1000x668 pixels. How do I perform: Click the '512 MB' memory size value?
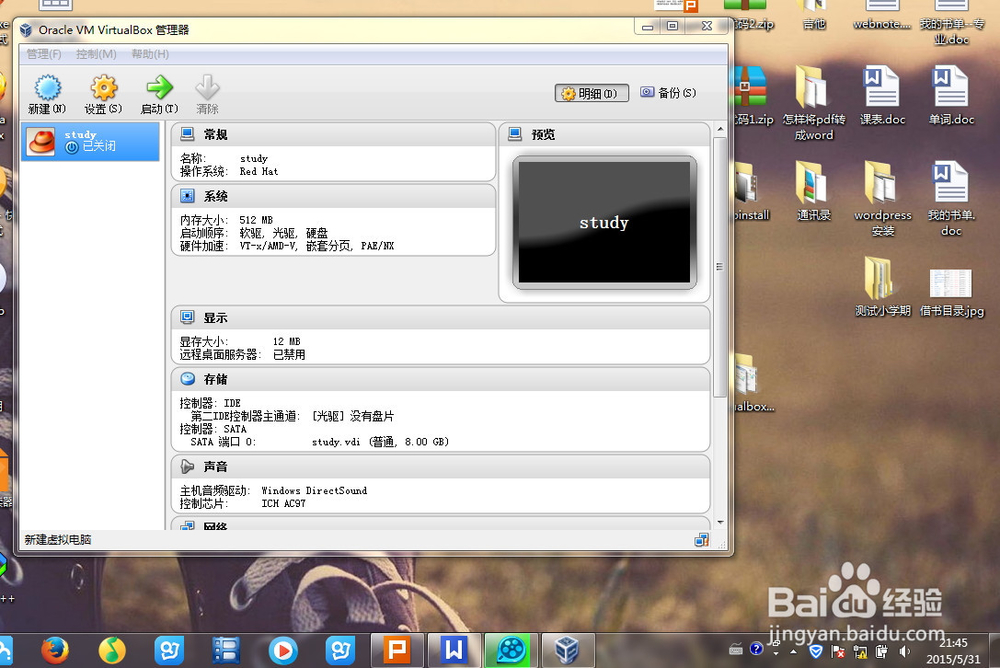click(256, 220)
